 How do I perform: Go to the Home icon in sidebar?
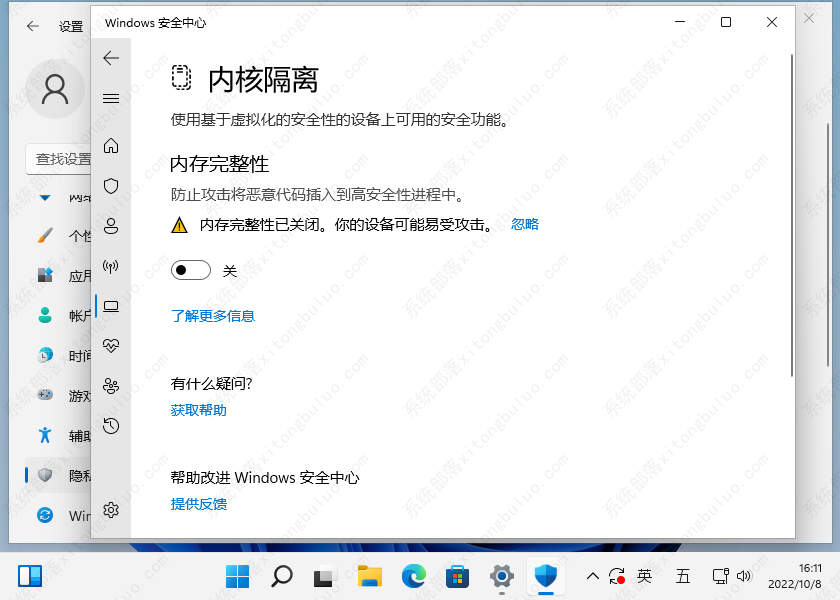point(111,146)
